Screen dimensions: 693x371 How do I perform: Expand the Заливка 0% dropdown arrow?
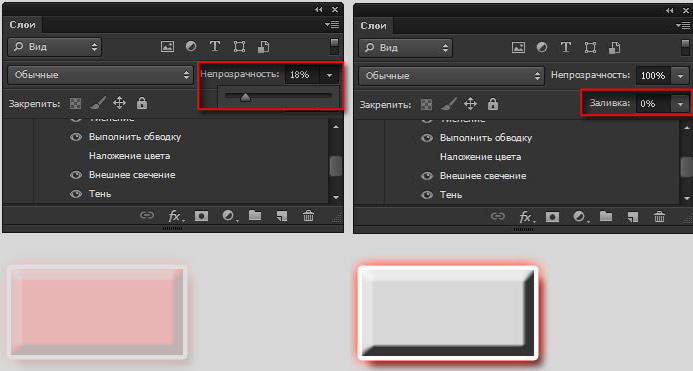tap(680, 104)
